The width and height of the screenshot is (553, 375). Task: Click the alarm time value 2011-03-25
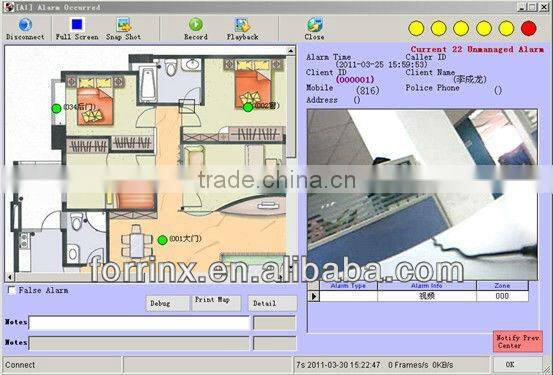381,65
